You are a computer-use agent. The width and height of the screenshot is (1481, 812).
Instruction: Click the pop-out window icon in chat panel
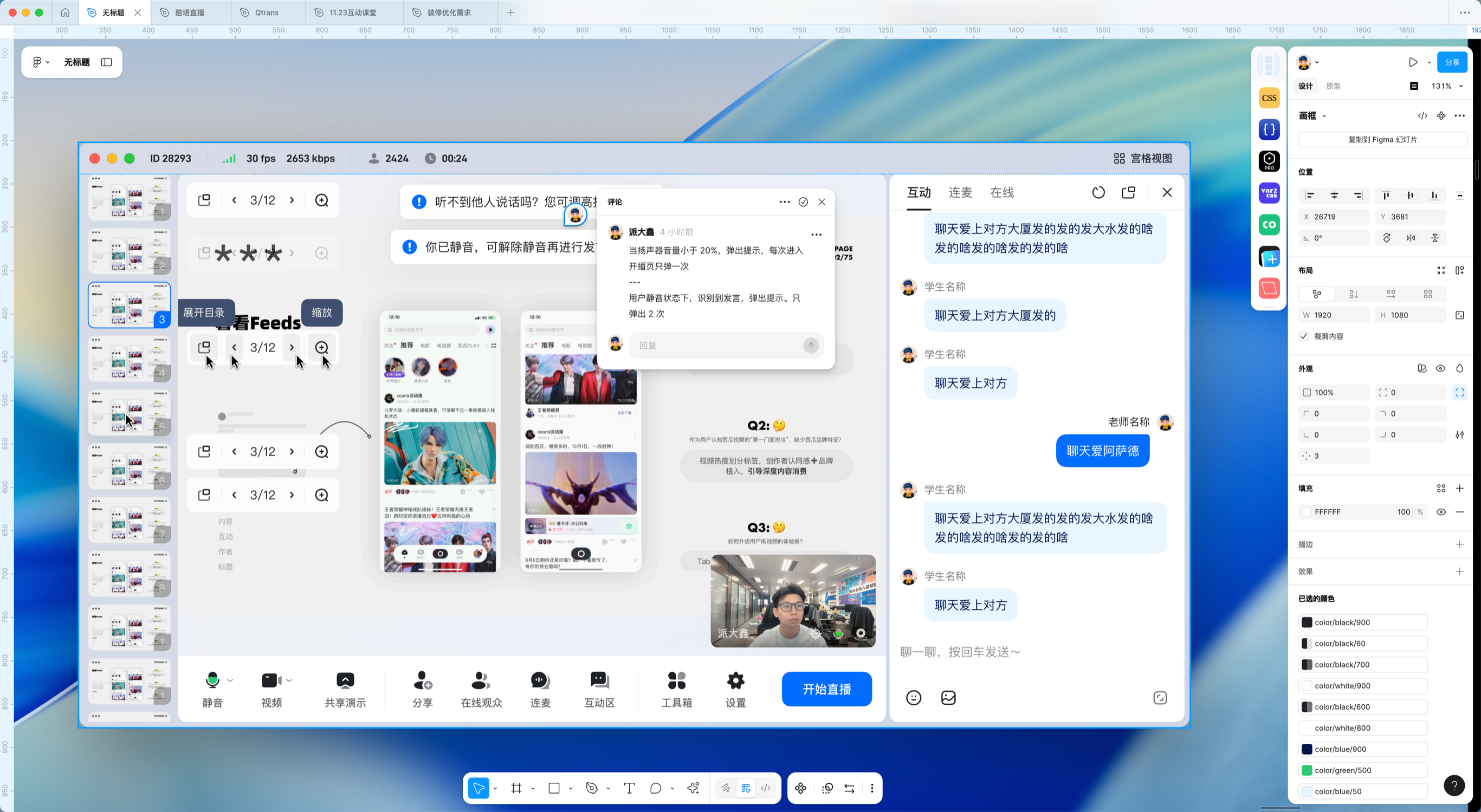pos(1129,192)
